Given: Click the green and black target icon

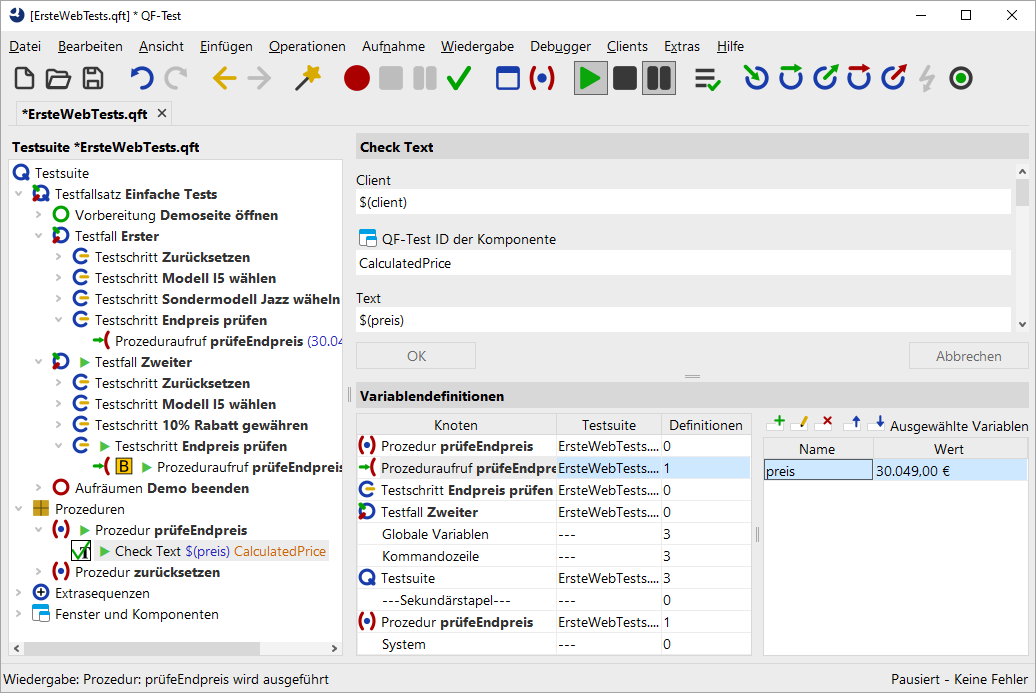Looking at the screenshot, I should click(x=961, y=79).
